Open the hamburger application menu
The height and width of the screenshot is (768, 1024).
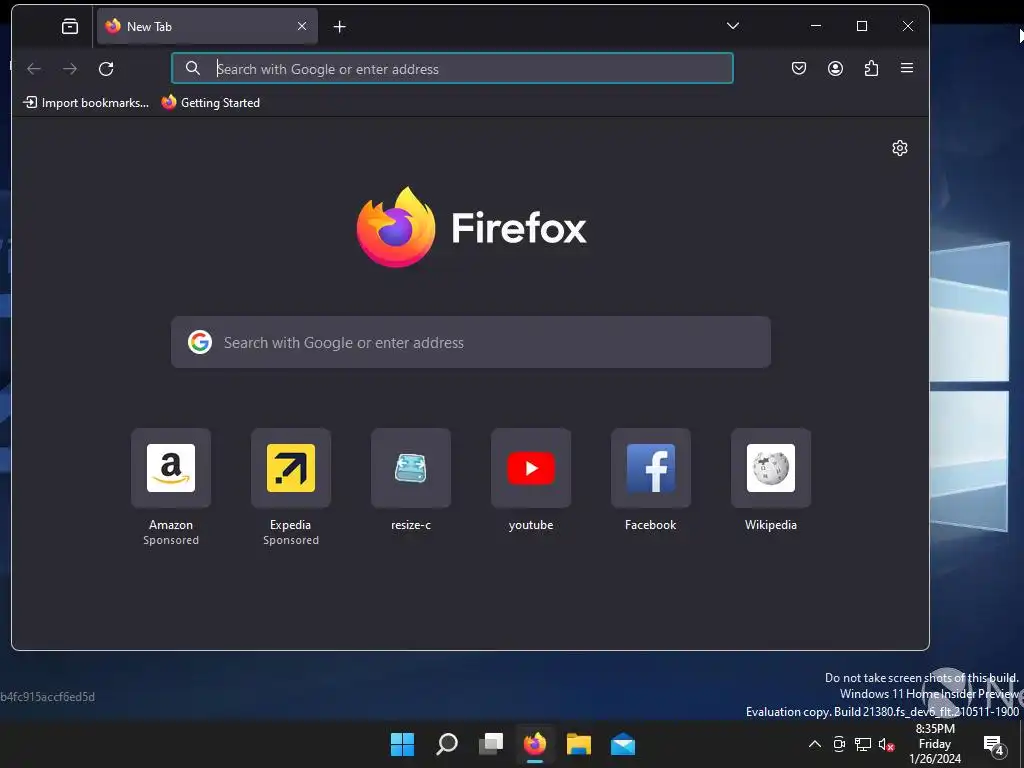point(906,68)
